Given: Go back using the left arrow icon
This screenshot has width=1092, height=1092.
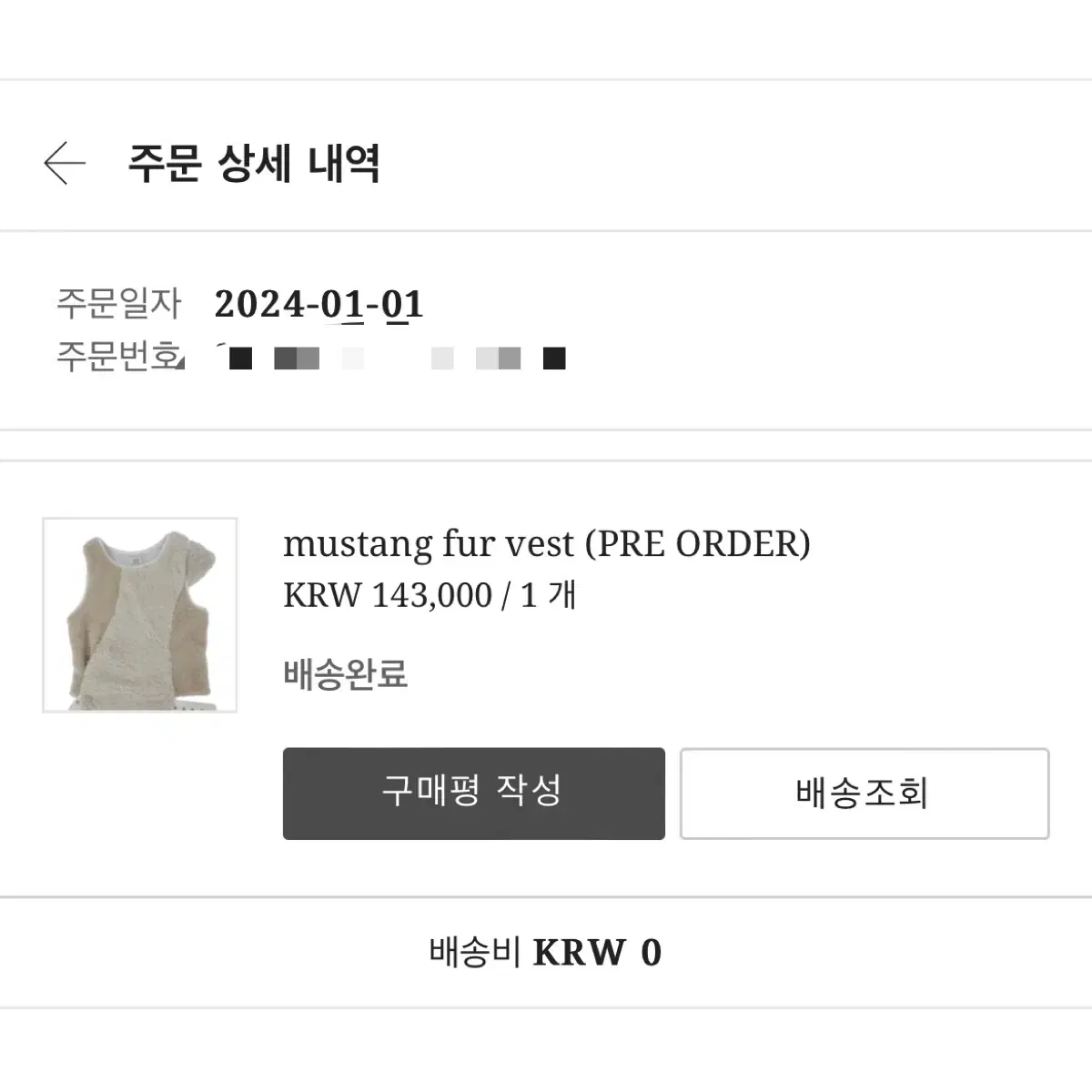Looking at the screenshot, I should pos(65,164).
